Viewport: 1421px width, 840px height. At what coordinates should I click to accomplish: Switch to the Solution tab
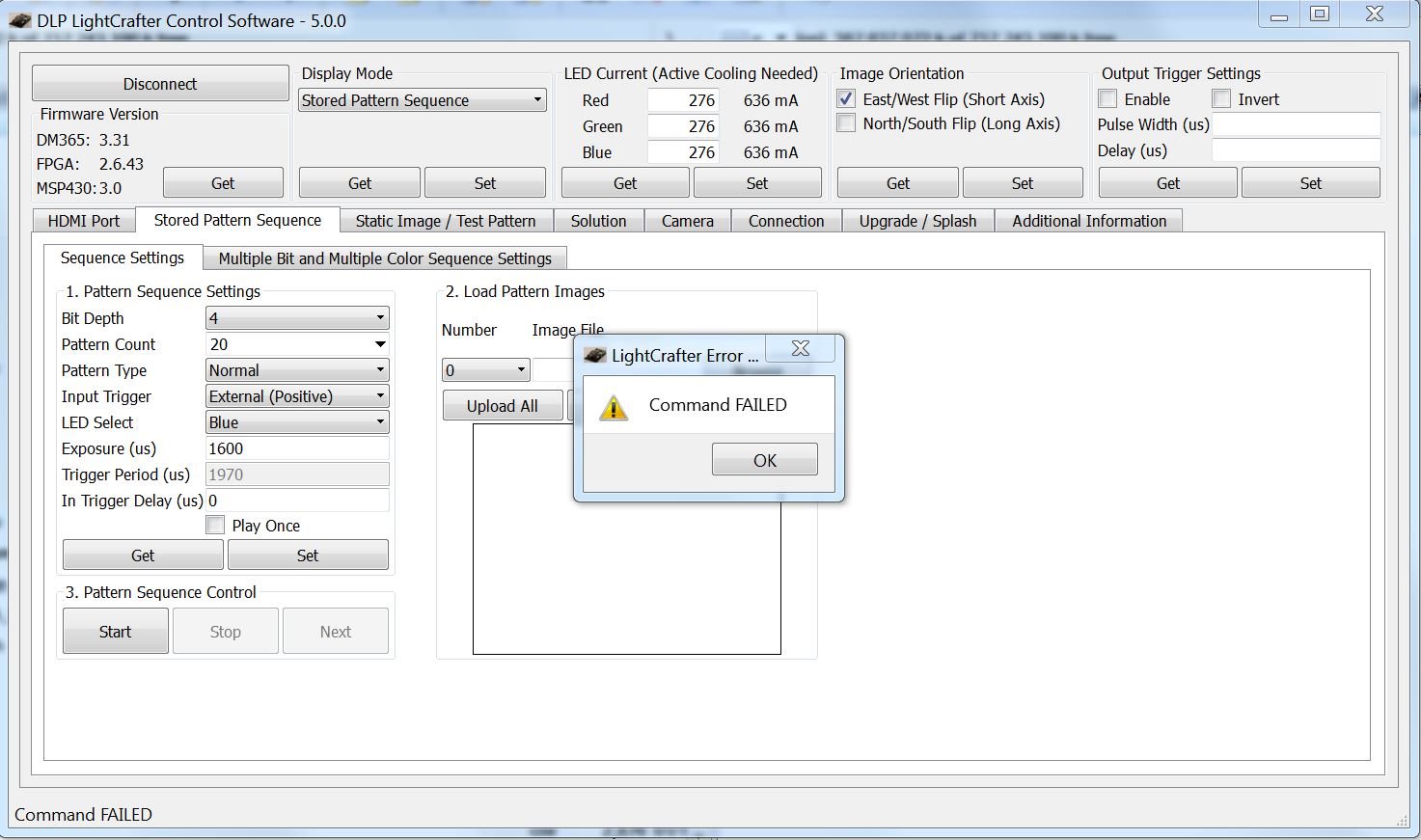tap(598, 221)
